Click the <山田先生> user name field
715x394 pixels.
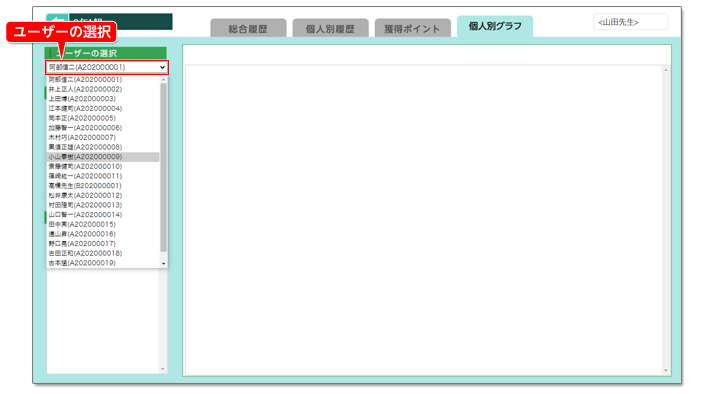click(x=631, y=22)
